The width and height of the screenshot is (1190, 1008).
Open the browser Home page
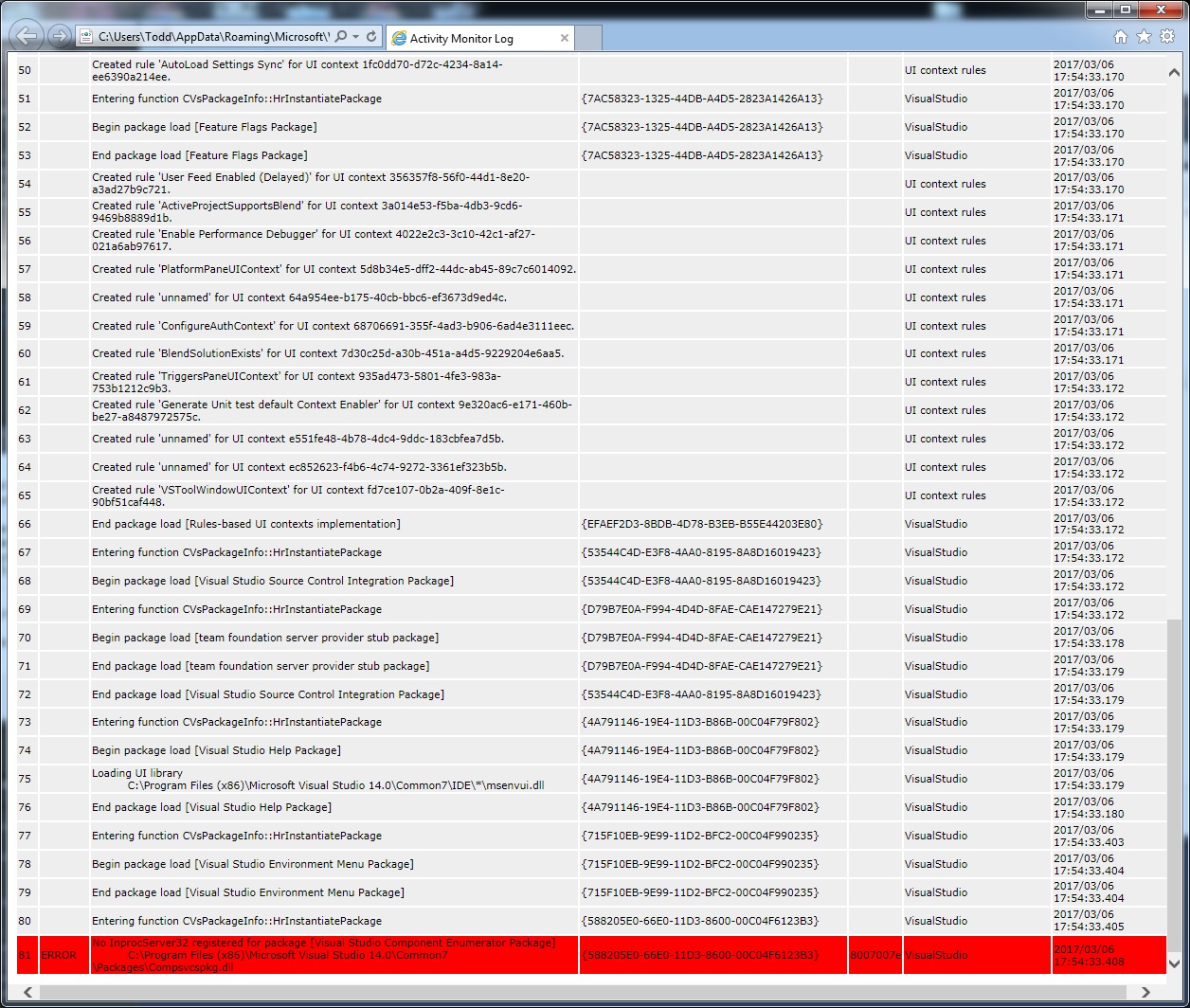point(1121,35)
